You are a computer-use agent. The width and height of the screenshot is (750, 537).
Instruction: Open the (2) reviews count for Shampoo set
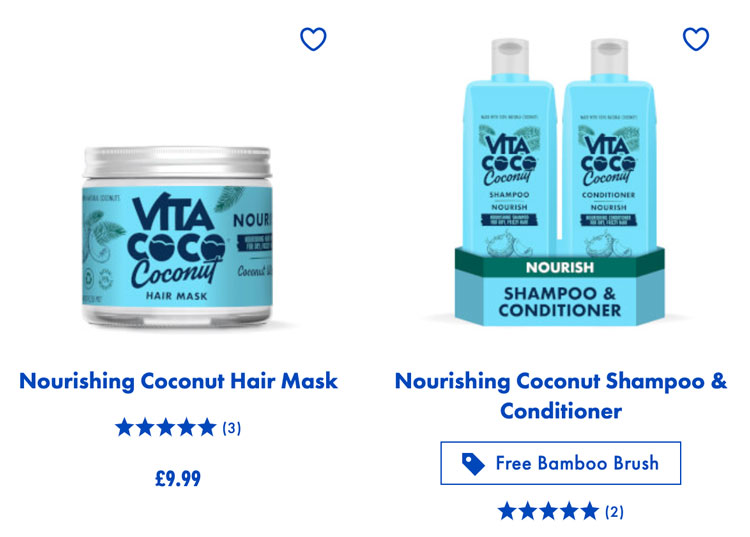[614, 512]
